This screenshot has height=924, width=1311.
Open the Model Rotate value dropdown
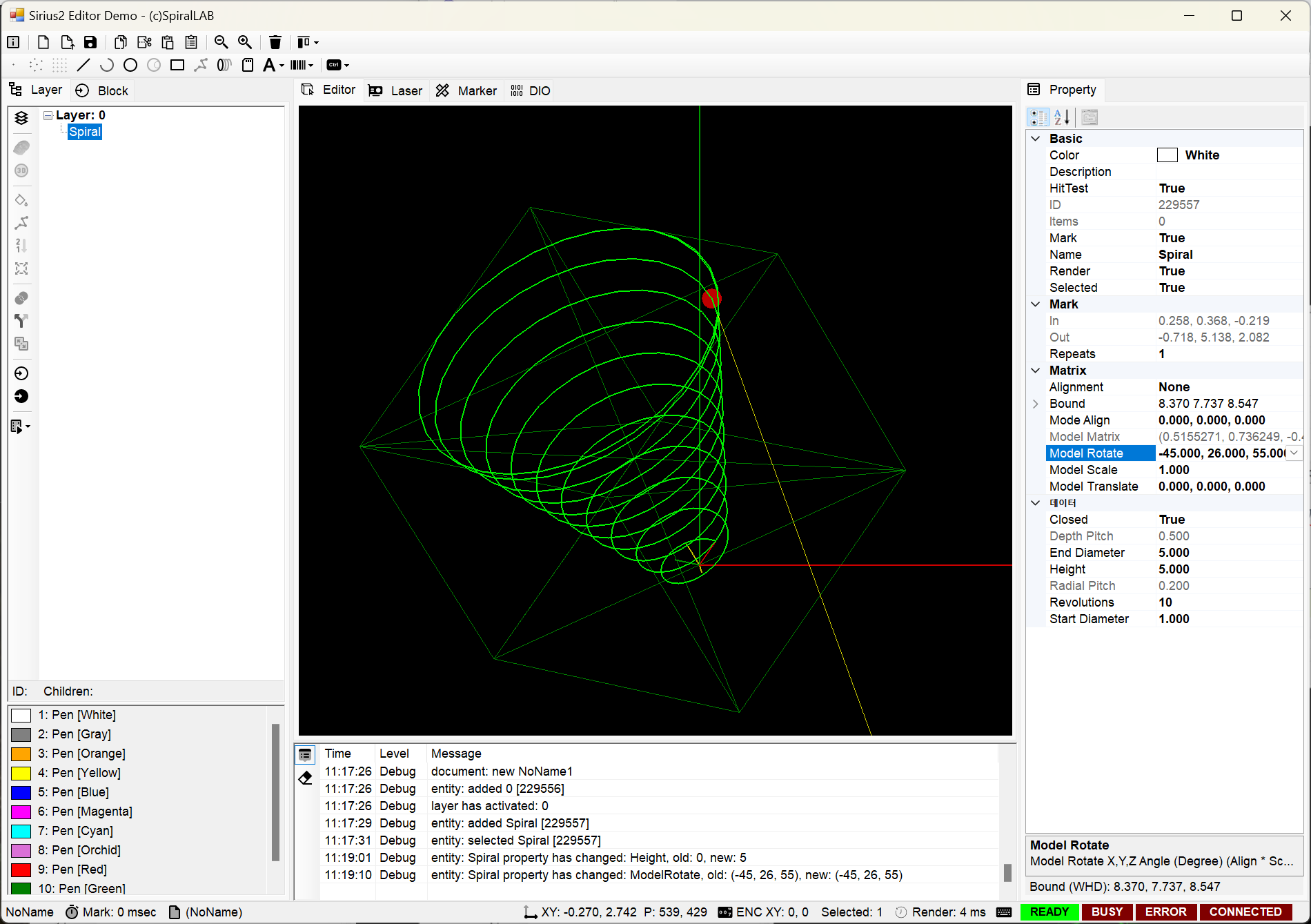(x=1294, y=453)
